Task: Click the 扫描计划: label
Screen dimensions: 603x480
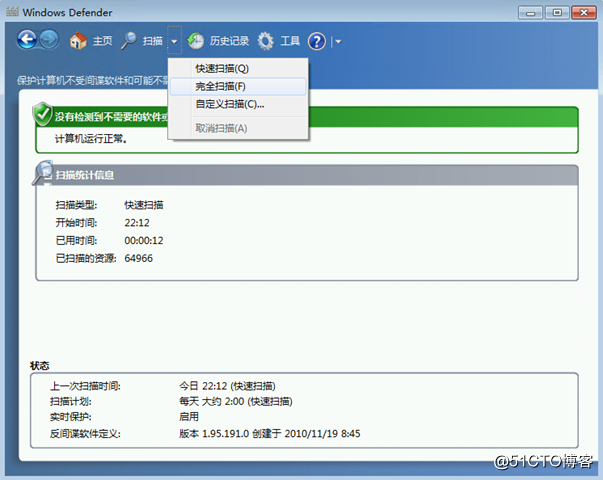Action: coord(71,402)
